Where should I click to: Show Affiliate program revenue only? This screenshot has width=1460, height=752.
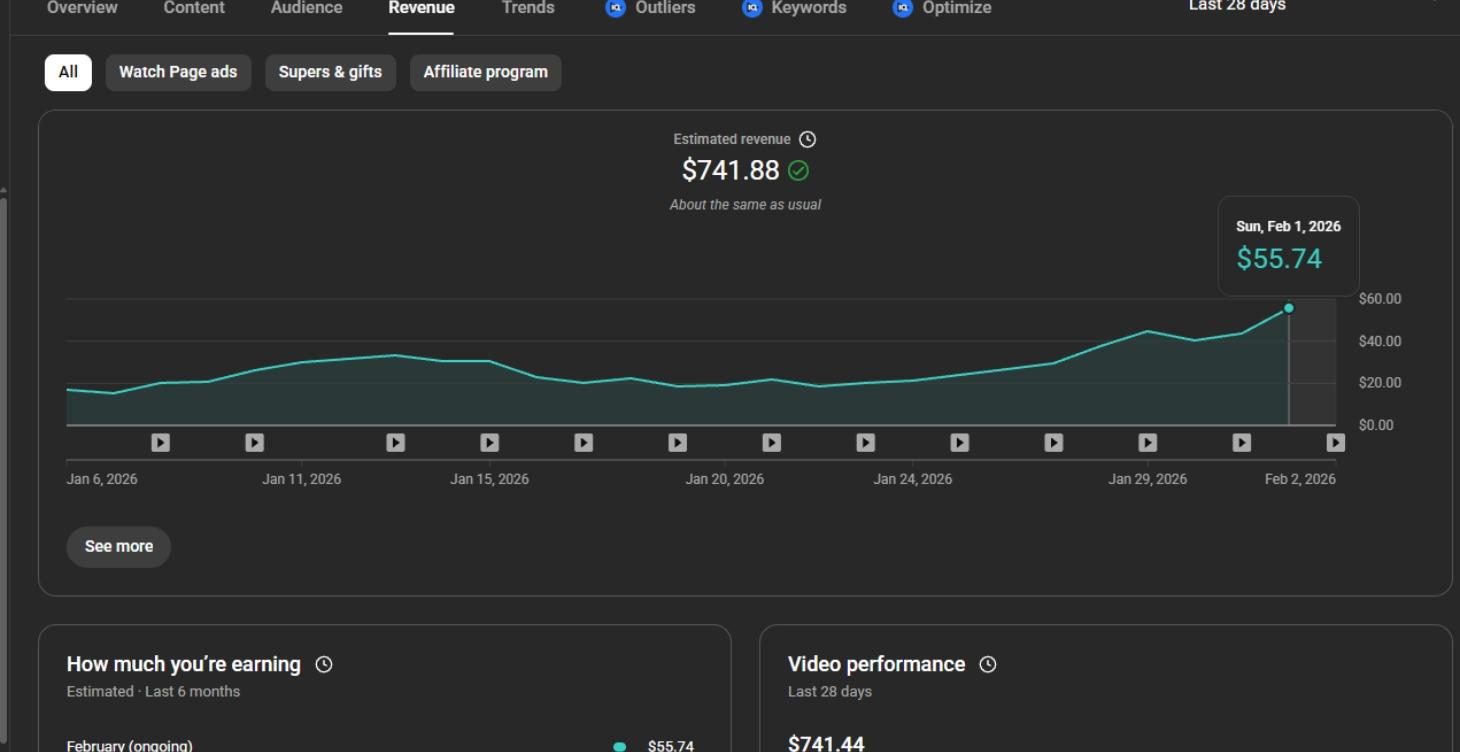coord(485,72)
